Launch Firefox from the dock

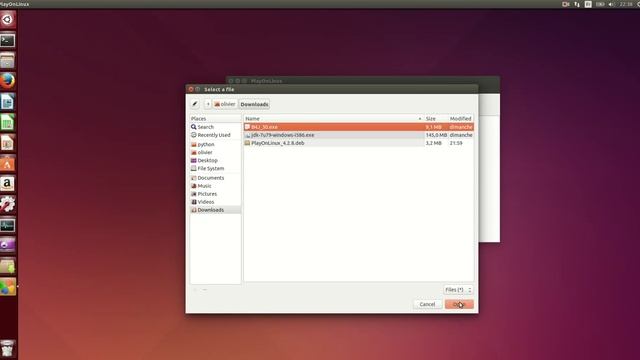[8, 81]
